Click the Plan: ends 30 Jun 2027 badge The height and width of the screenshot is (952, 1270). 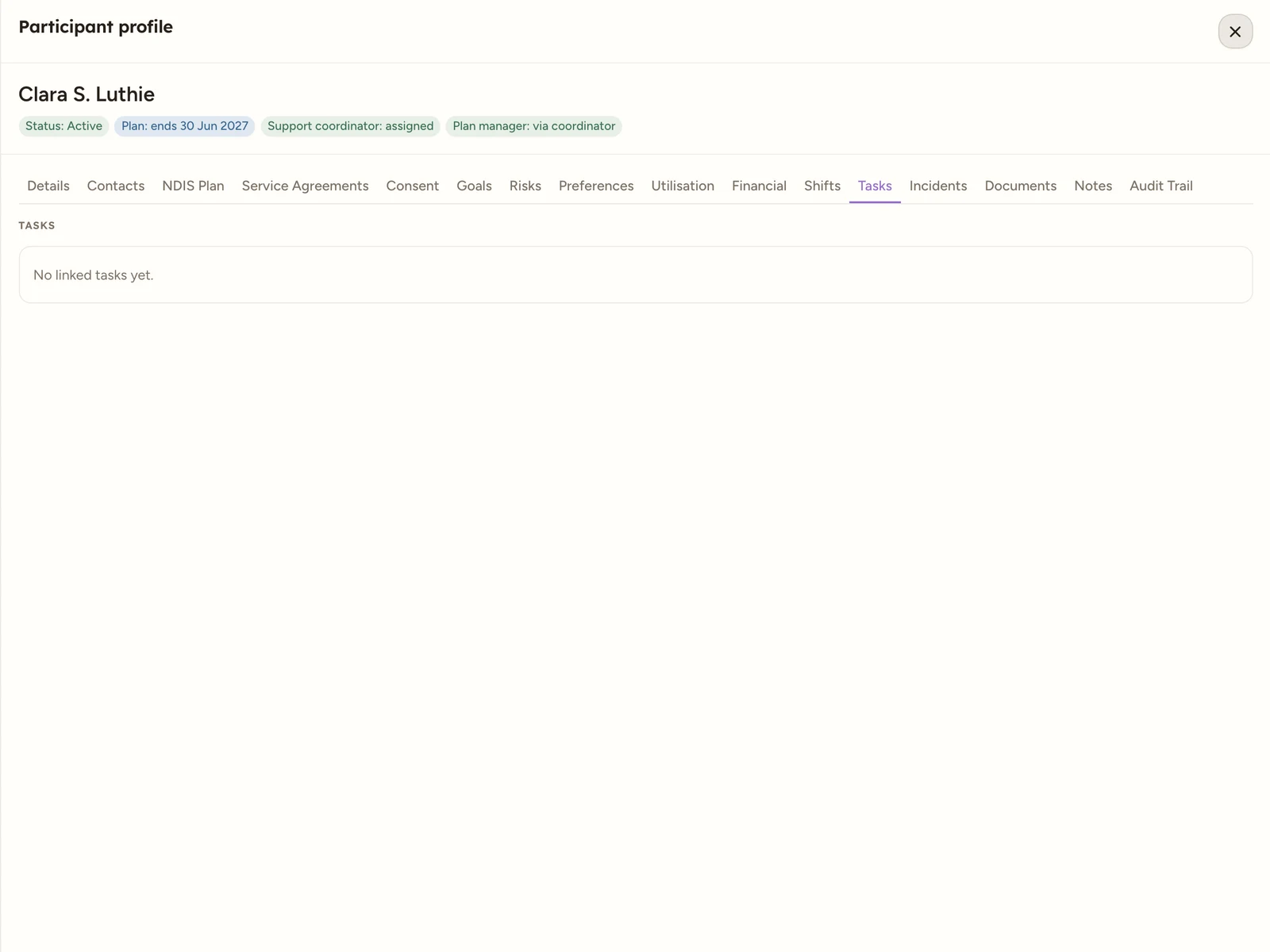[x=184, y=126]
